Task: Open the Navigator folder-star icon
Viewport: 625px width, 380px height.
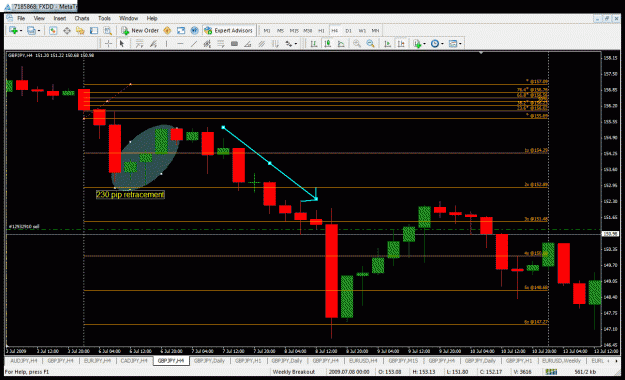Action: (80, 30)
